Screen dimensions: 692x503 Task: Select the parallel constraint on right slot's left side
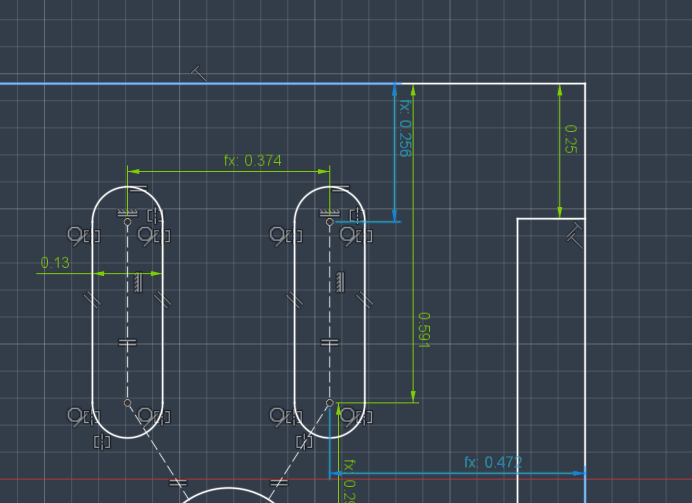(x=295, y=300)
